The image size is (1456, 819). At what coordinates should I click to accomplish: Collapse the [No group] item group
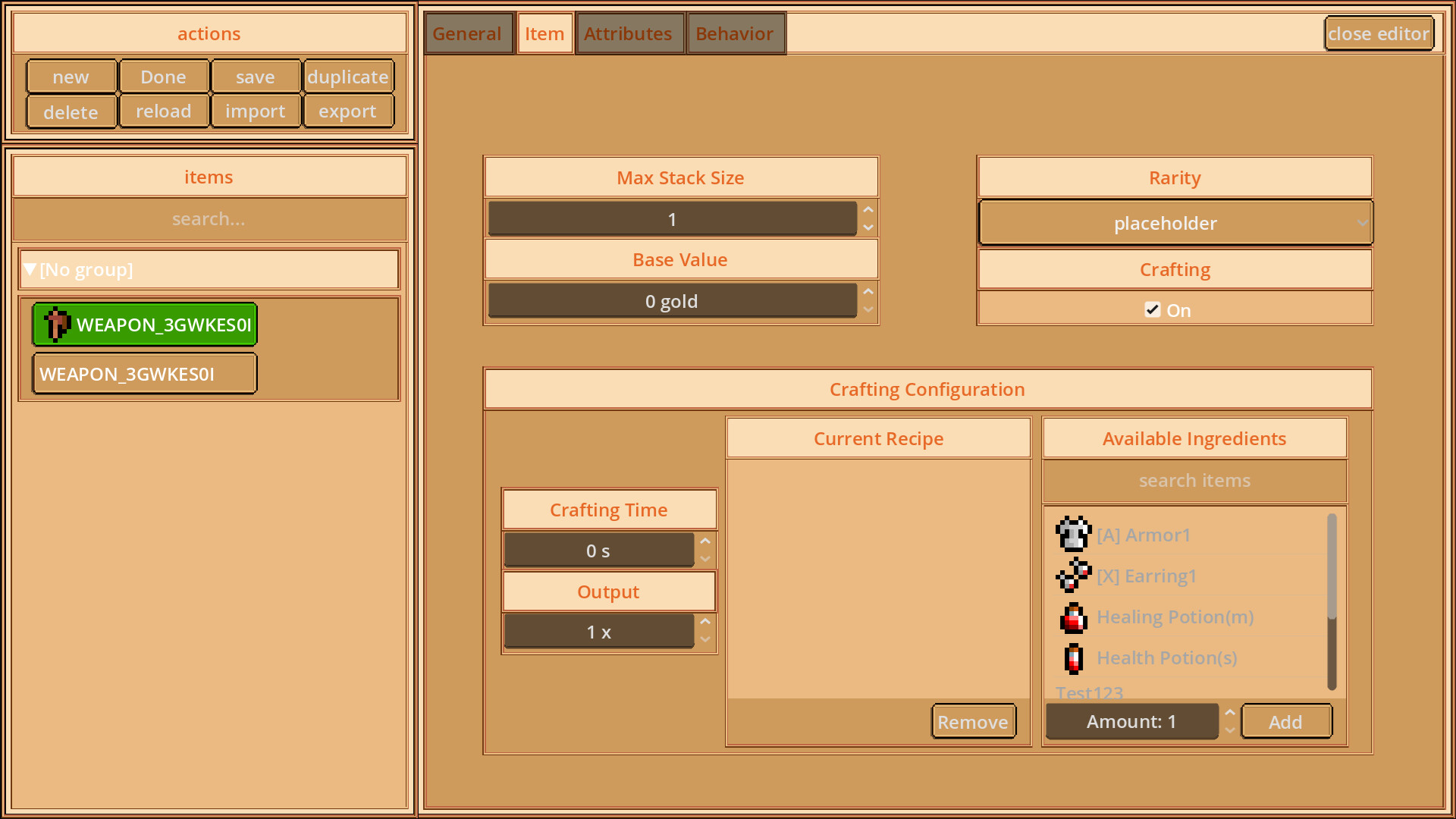point(30,269)
